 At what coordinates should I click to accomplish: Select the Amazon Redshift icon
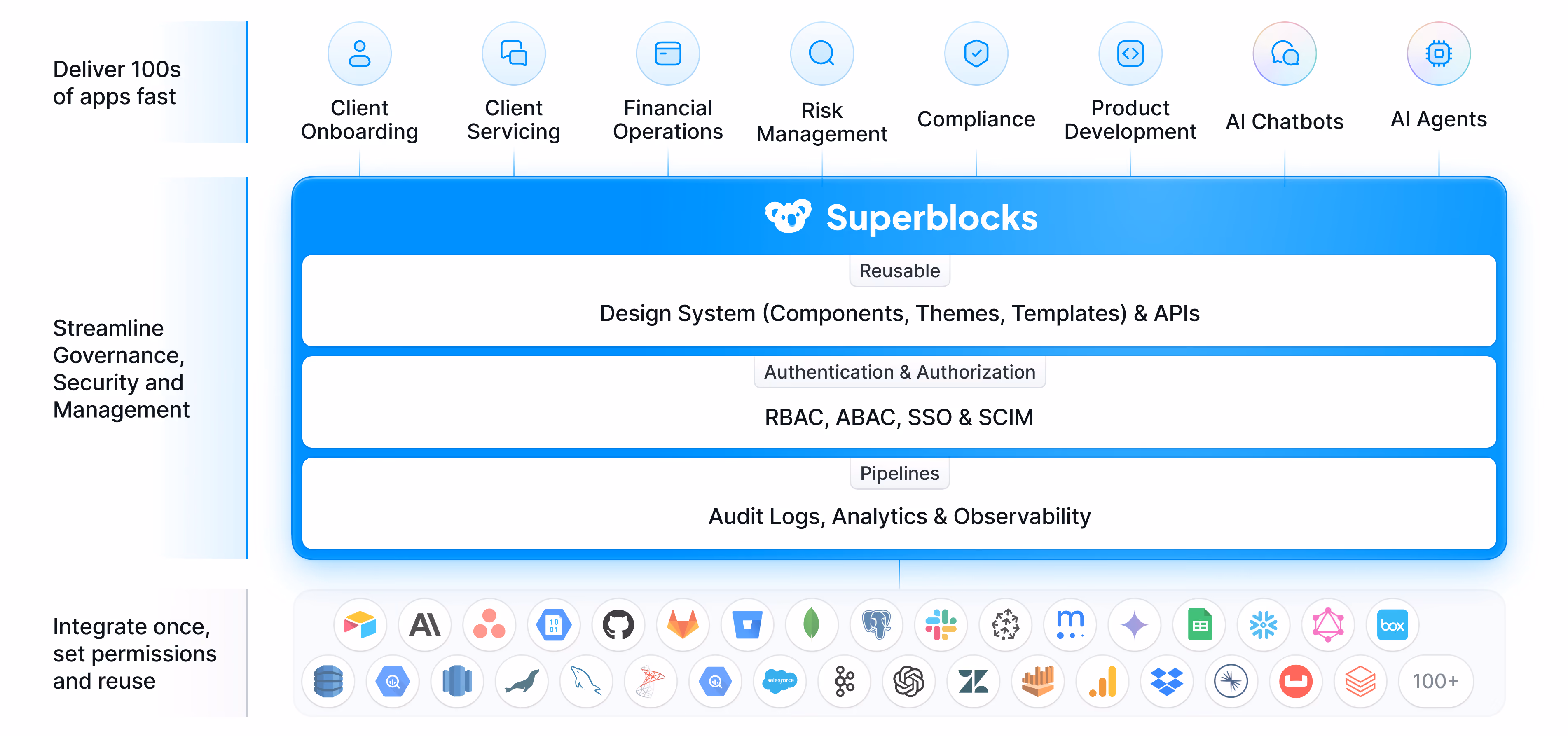[x=458, y=681]
